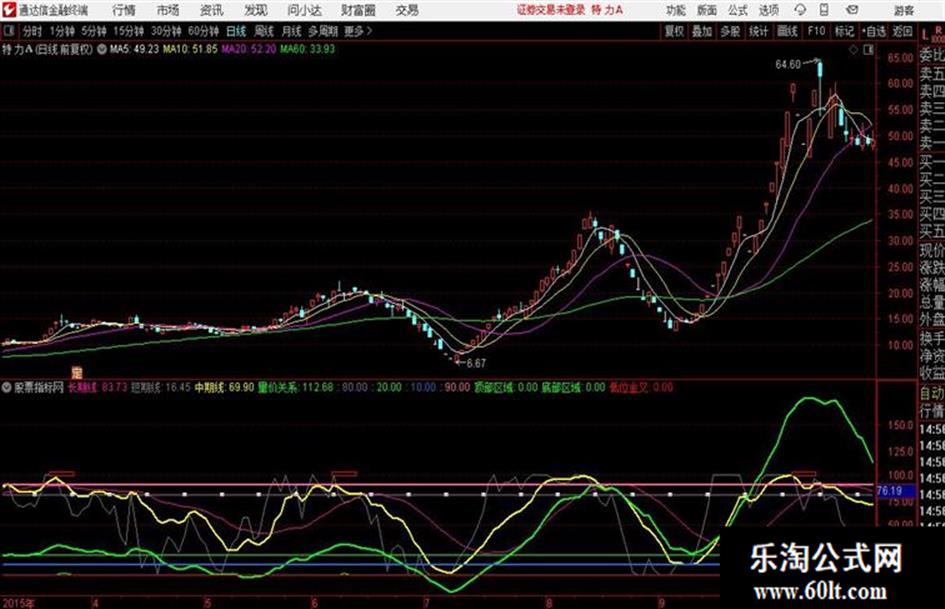Click the 量价关系: 112.68 indicator value
The width and height of the screenshot is (945, 609).
point(295,388)
